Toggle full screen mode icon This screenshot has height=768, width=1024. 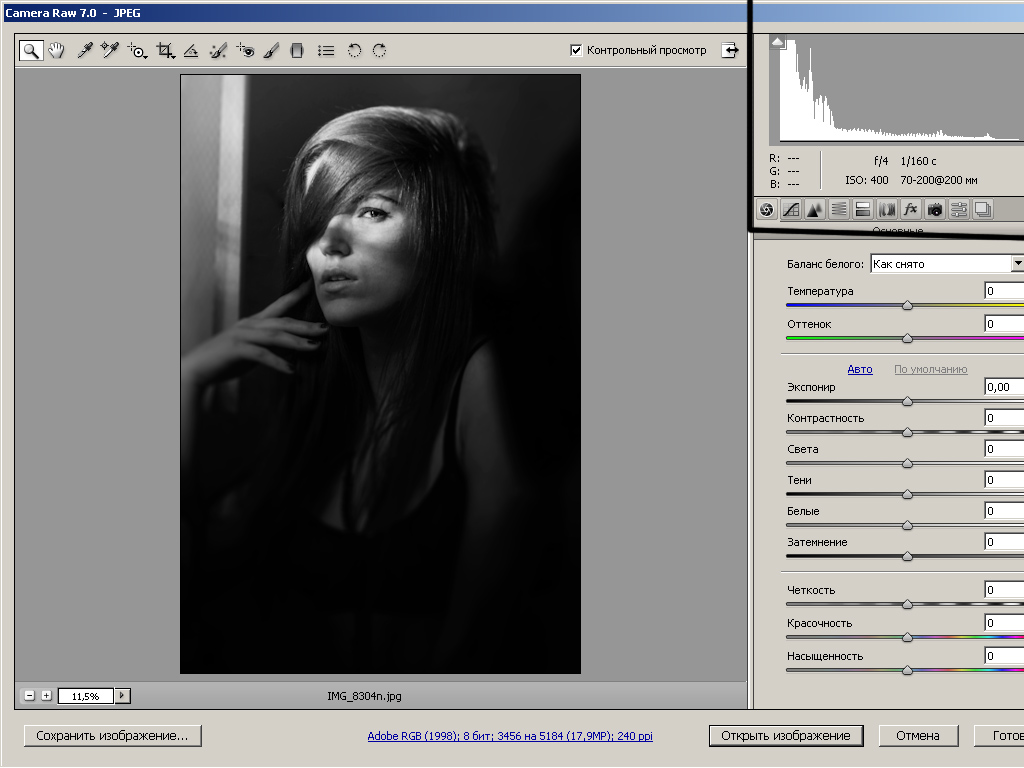[731, 50]
